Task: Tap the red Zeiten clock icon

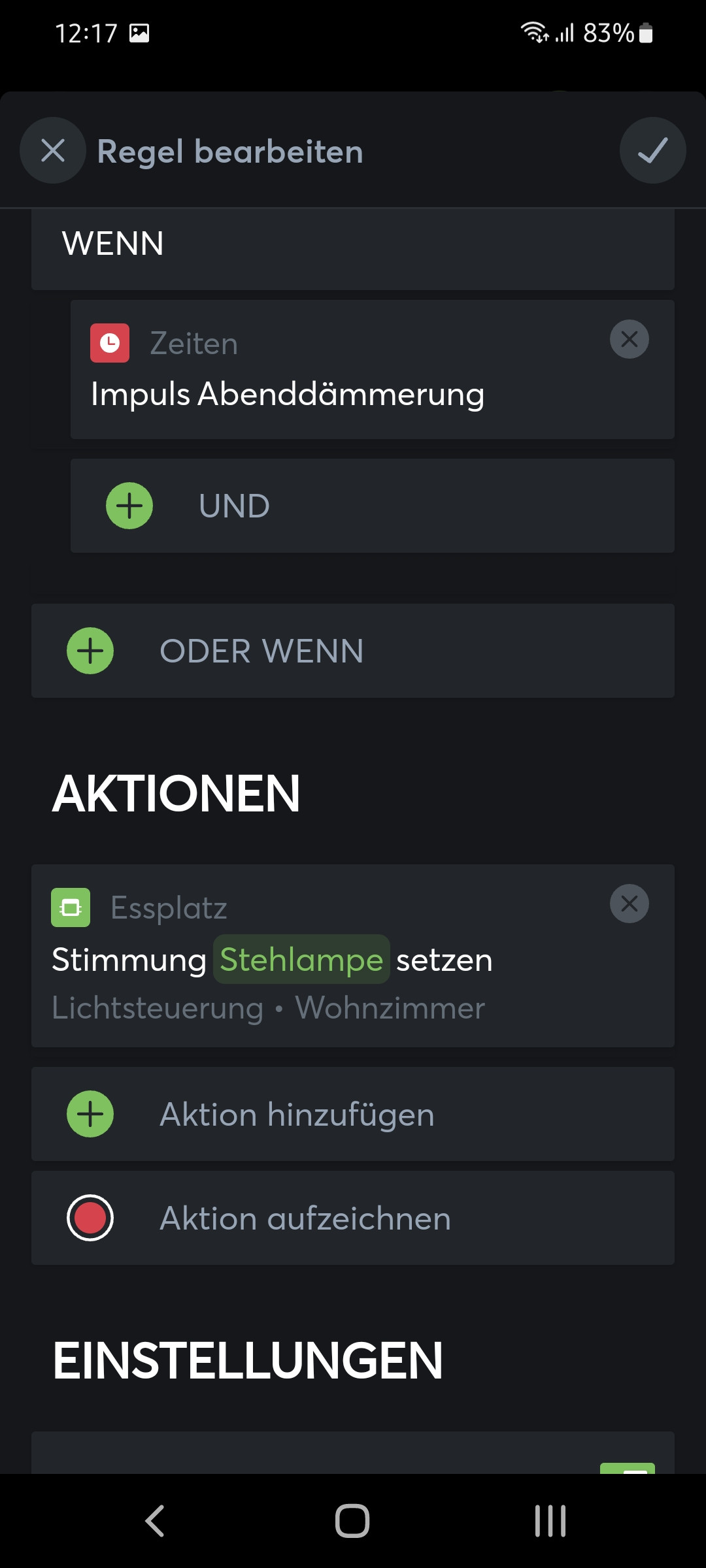Action: pos(110,343)
